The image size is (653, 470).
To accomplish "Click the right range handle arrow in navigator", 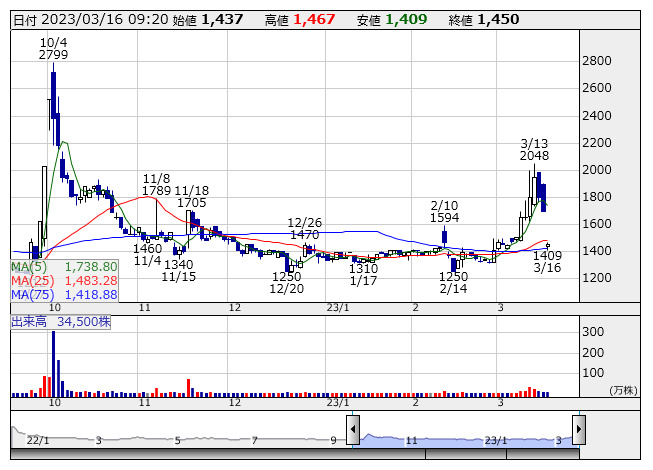I will [578, 430].
